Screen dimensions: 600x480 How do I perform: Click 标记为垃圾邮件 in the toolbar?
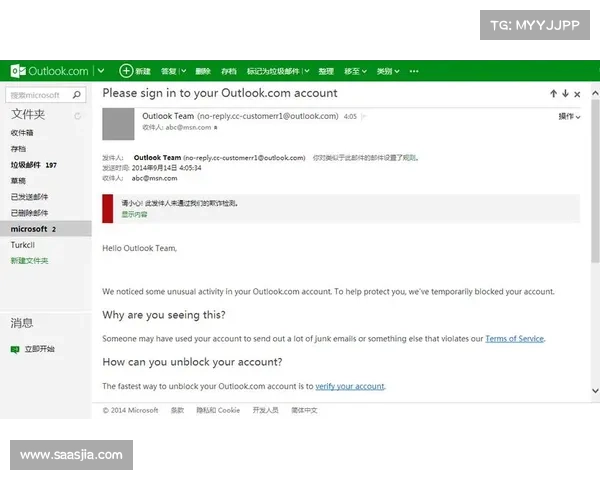pyautogui.click(x=273, y=71)
